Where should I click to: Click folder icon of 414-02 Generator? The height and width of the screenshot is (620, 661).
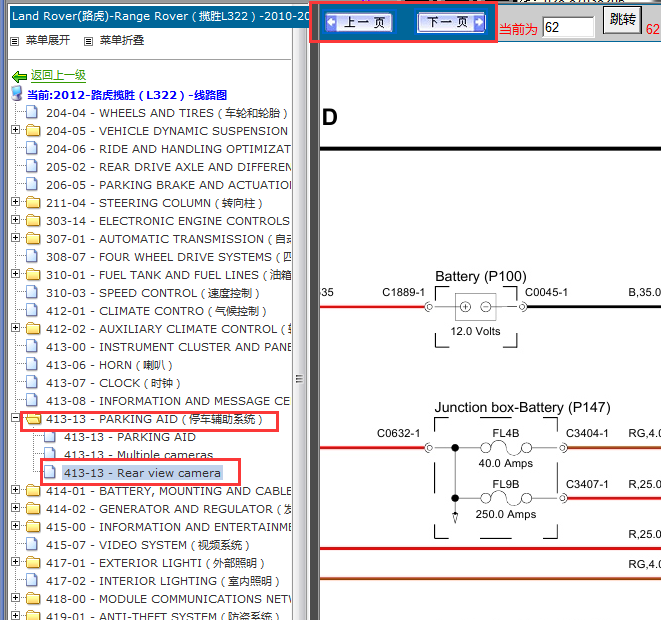coord(33,509)
